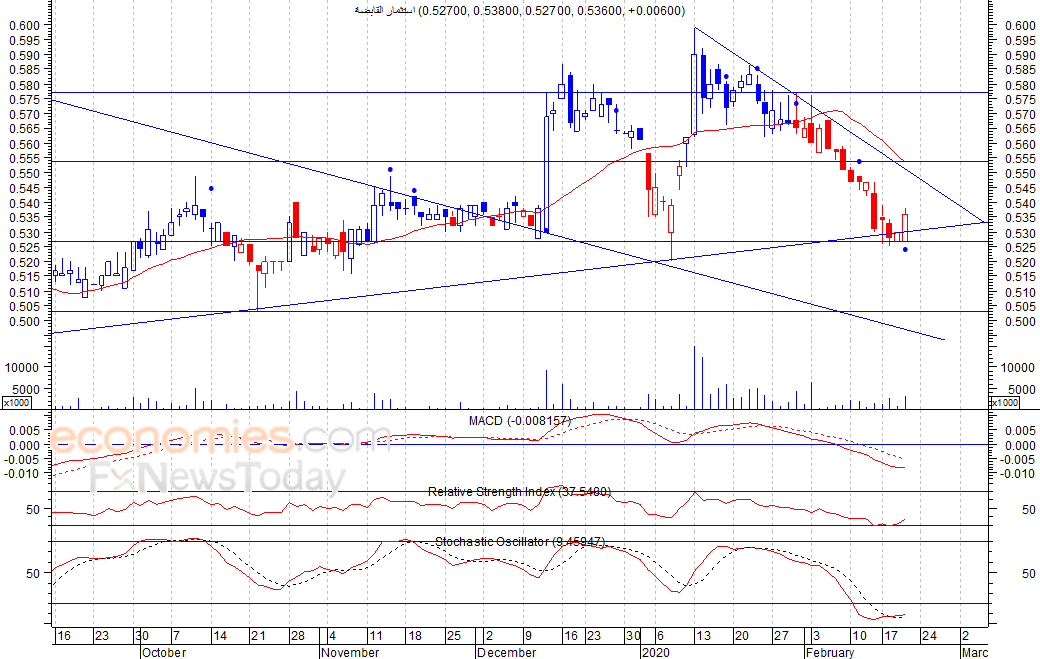Click the last candlestick at chart's right end
The width and height of the screenshot is (1040, 659).
(905, 224)
